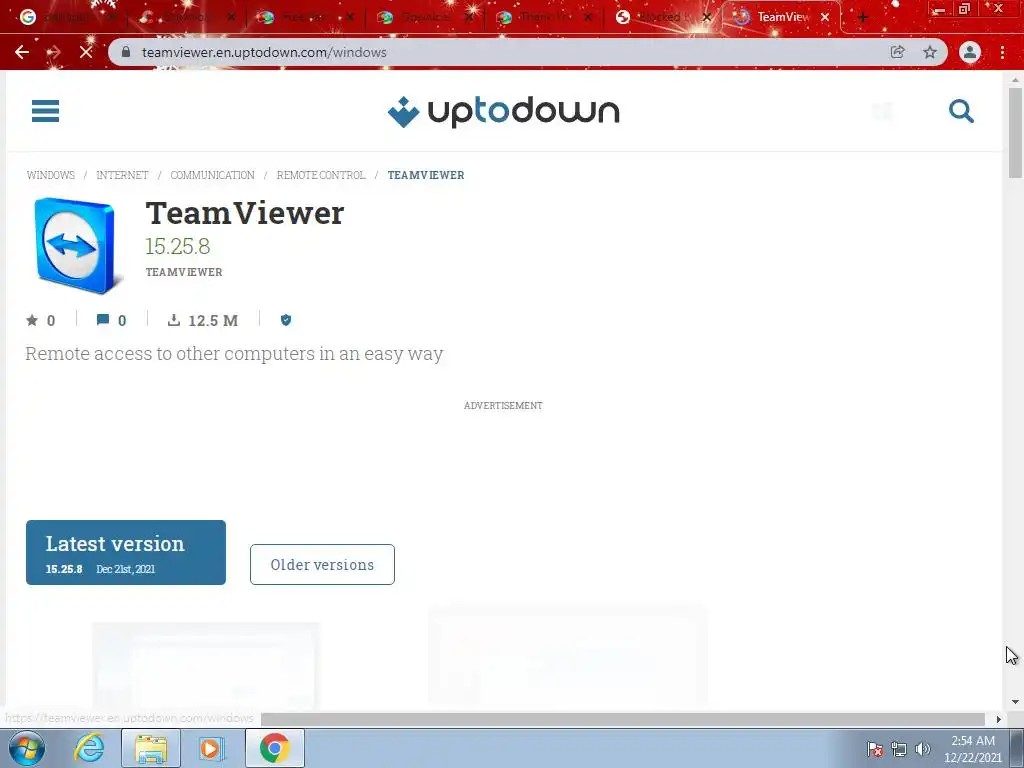Screen dimensions: 1024x768
Task: Open the Uptodown hamburger menu
Action: (45, 111)
